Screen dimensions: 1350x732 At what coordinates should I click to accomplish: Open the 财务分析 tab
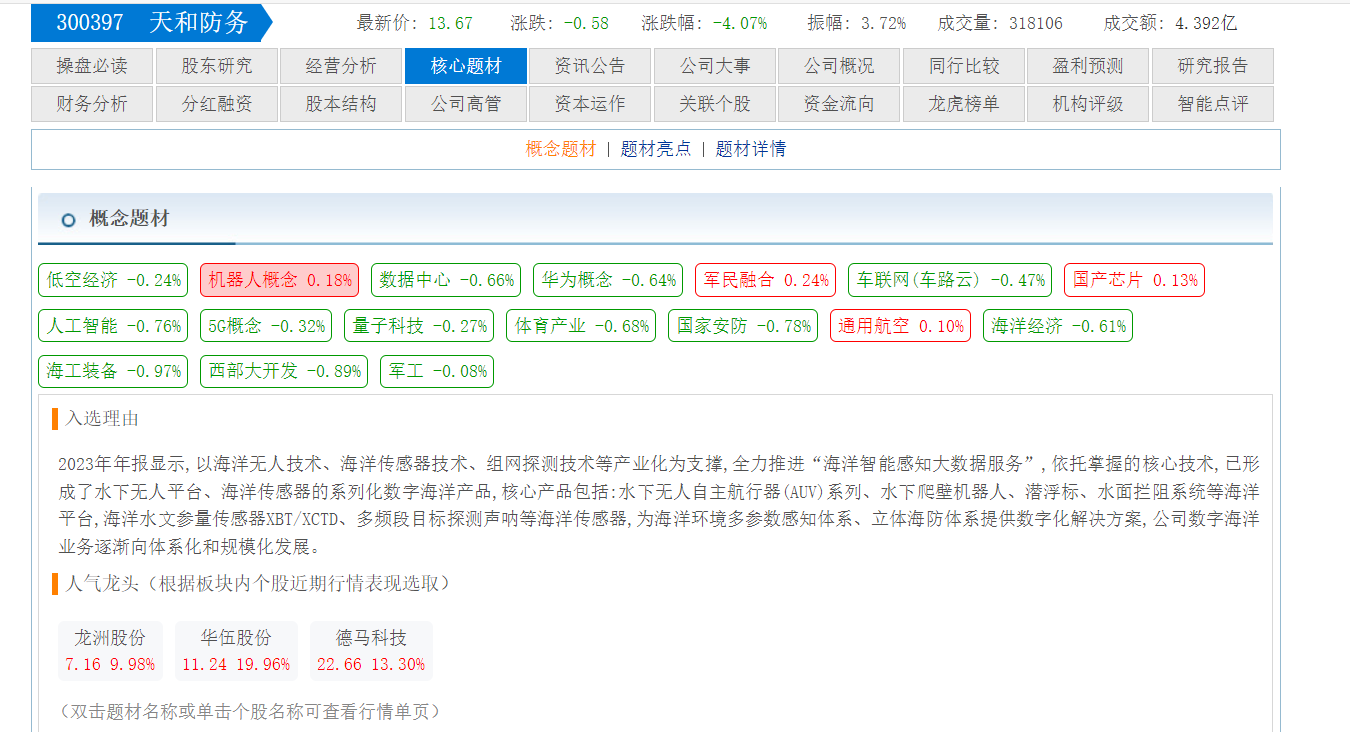pos(92,104)
